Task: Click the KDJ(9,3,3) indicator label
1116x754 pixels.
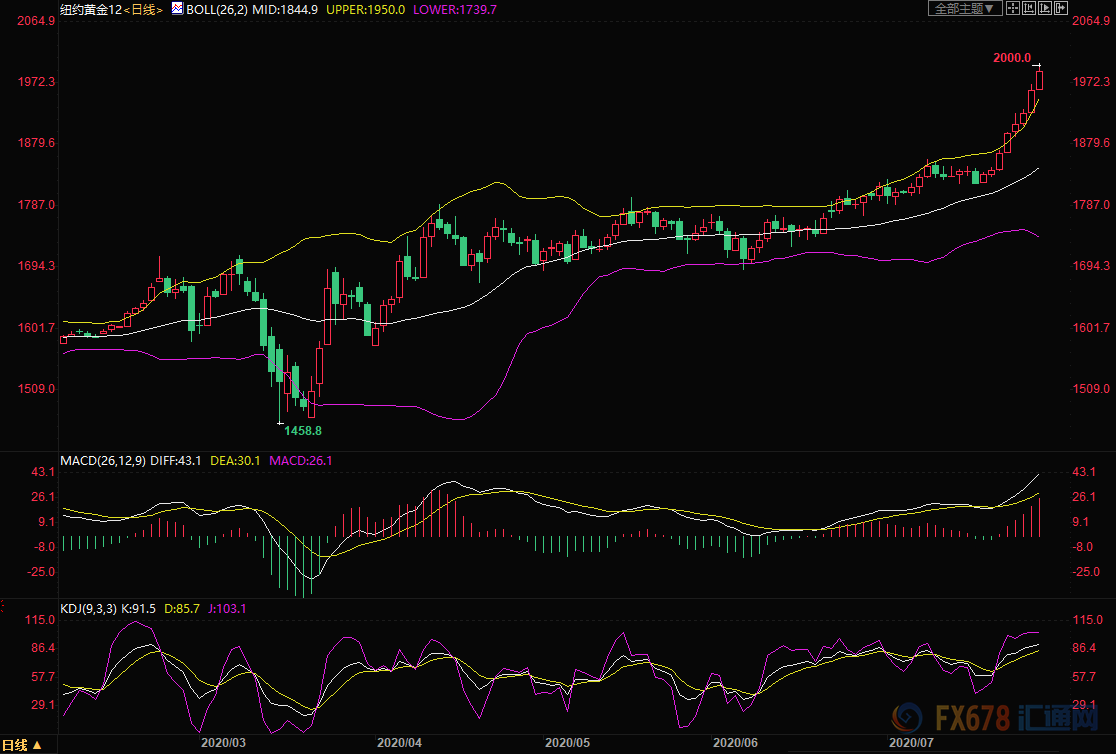Action: pyautogui.click(x=88, y=609)
